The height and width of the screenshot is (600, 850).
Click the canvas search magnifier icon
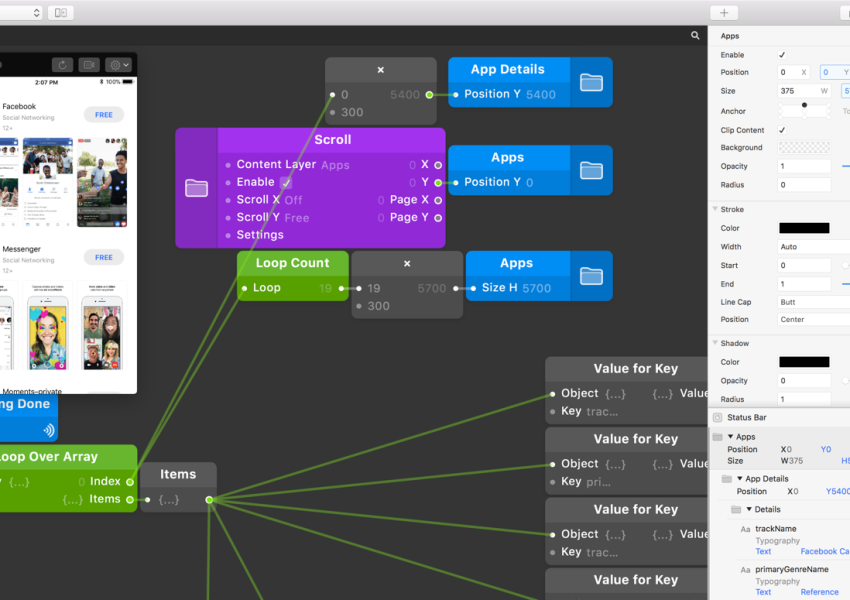(695, 35)
